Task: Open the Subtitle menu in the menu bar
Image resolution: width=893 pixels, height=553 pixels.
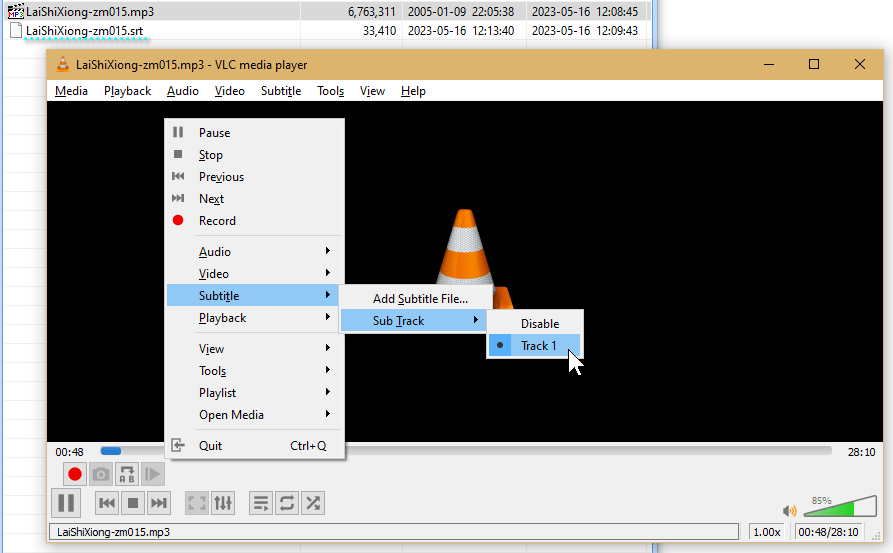Action: [x=281, y=91]
